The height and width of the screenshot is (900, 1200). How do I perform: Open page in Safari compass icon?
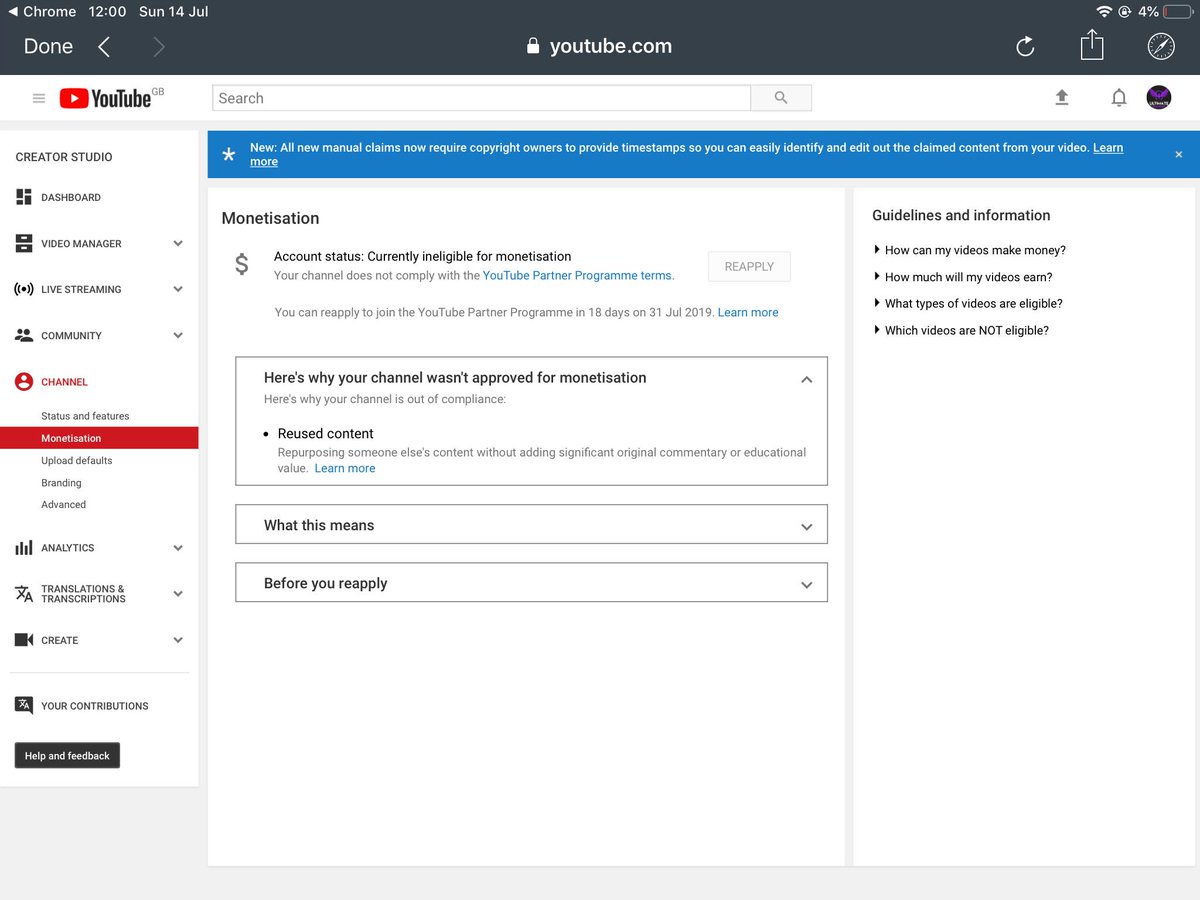pos(1161,46)
